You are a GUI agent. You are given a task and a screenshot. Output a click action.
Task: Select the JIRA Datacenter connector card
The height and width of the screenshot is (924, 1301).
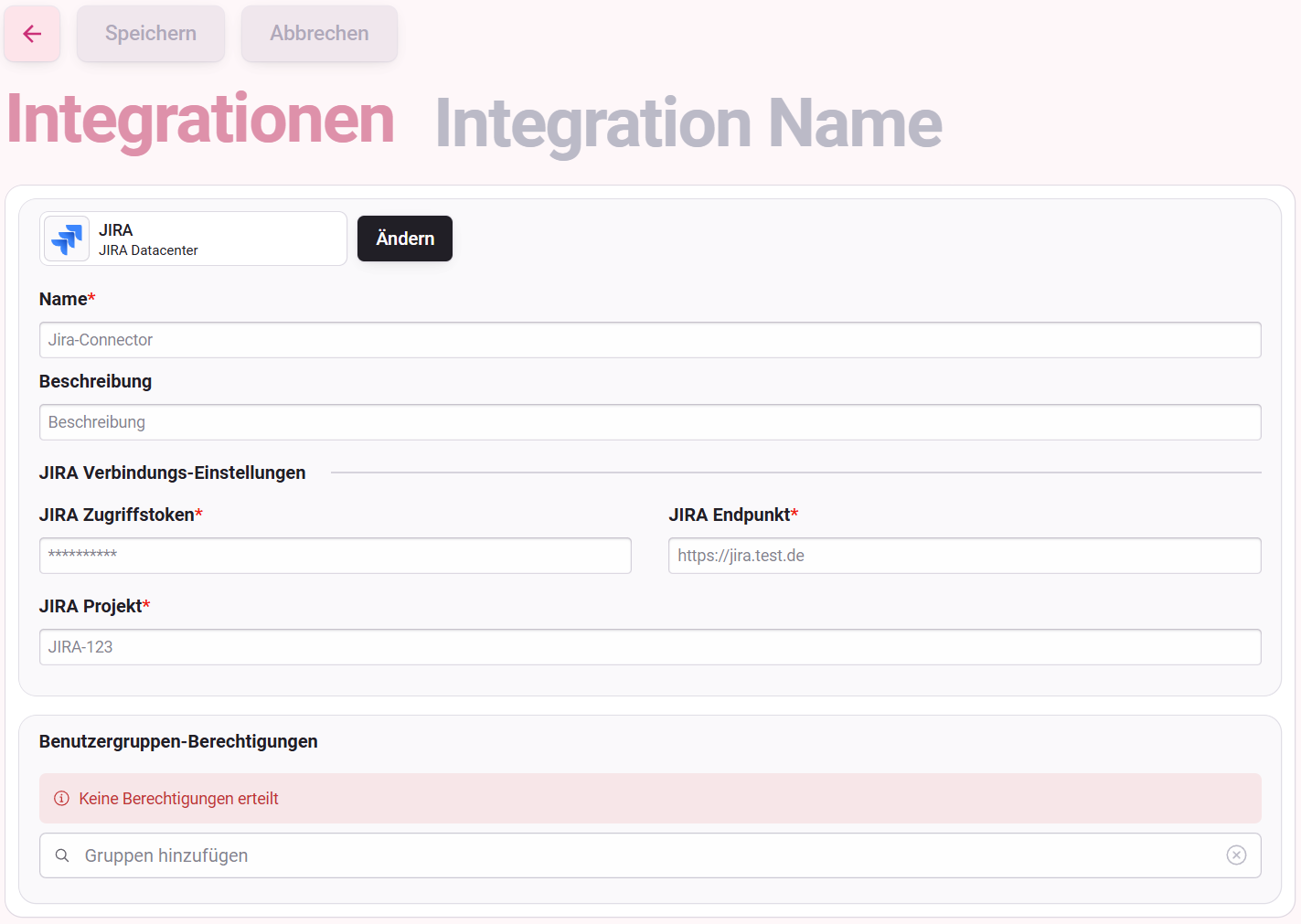click(x=193, y=239)
